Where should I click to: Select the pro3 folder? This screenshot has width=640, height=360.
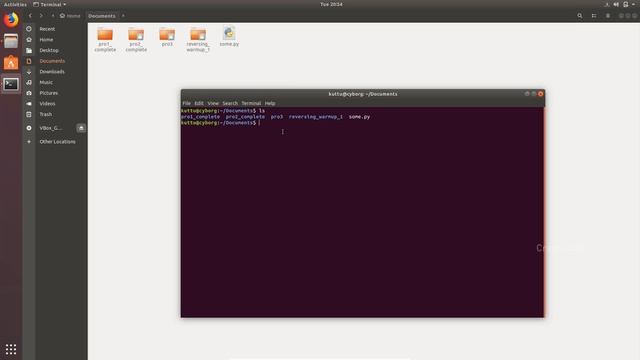tap(167, 37)
